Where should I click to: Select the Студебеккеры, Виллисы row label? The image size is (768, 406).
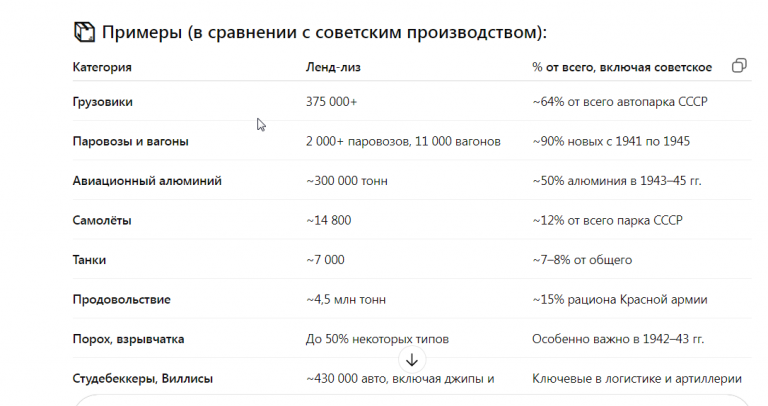(x=143, y=379)
